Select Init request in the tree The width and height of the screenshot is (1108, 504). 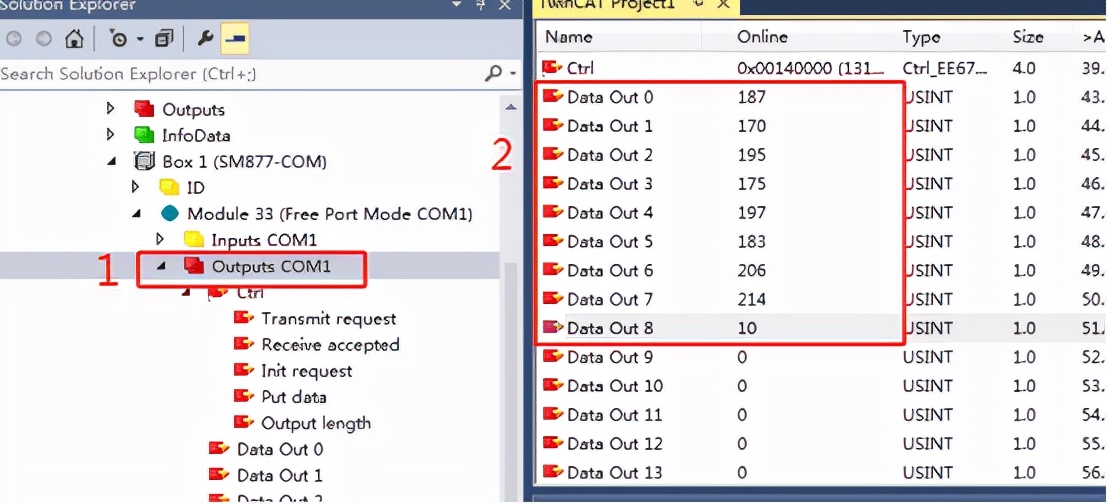point(306,371)
